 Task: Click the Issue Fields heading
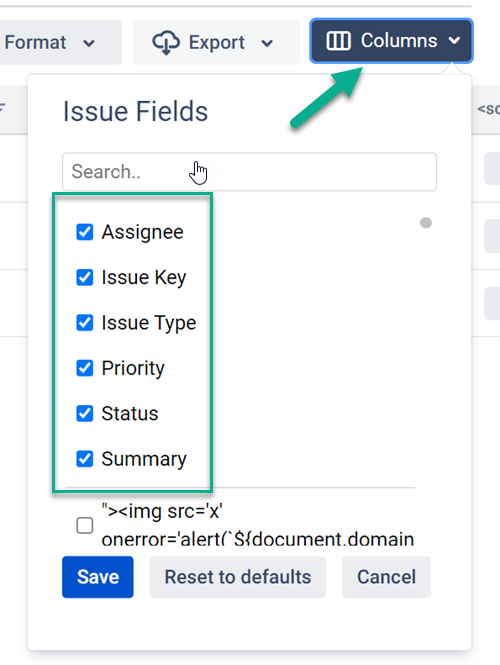point(135,111)
